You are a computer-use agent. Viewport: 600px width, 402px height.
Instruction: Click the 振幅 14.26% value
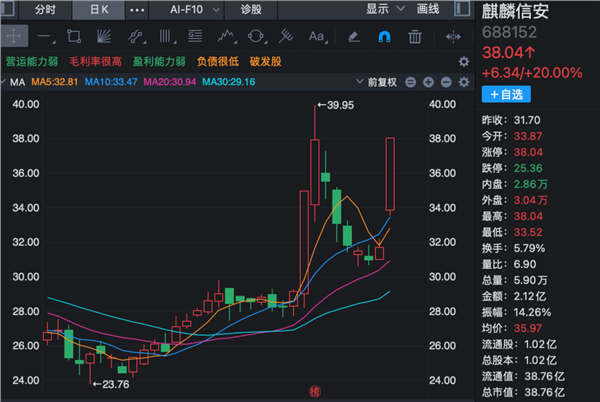[x=532, y=312]
